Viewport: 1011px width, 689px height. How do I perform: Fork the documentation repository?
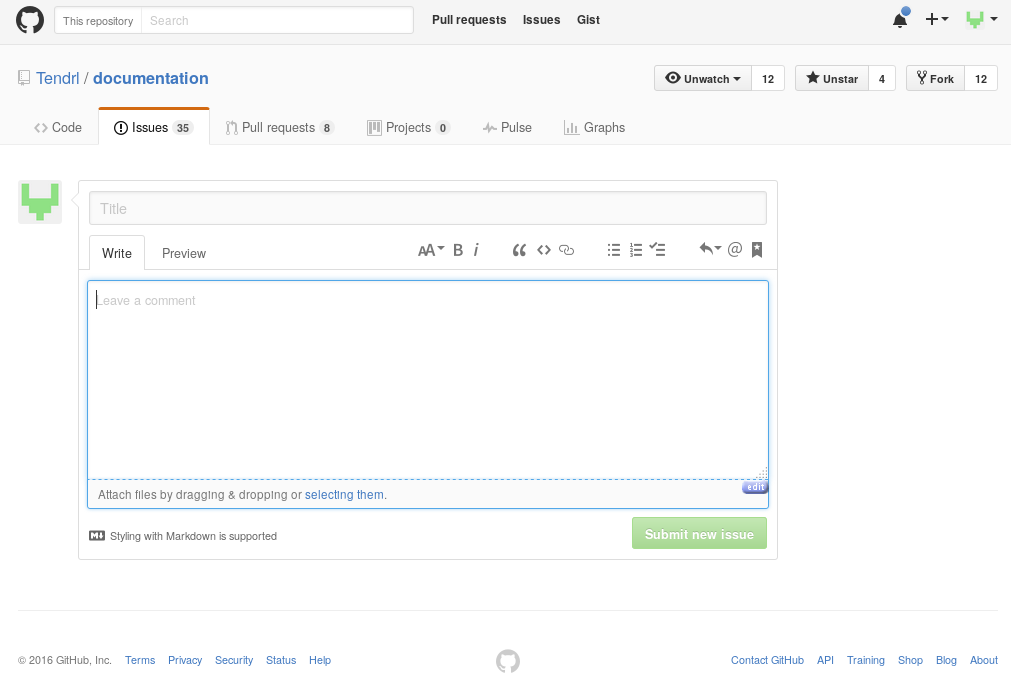(x=935, y=79)
